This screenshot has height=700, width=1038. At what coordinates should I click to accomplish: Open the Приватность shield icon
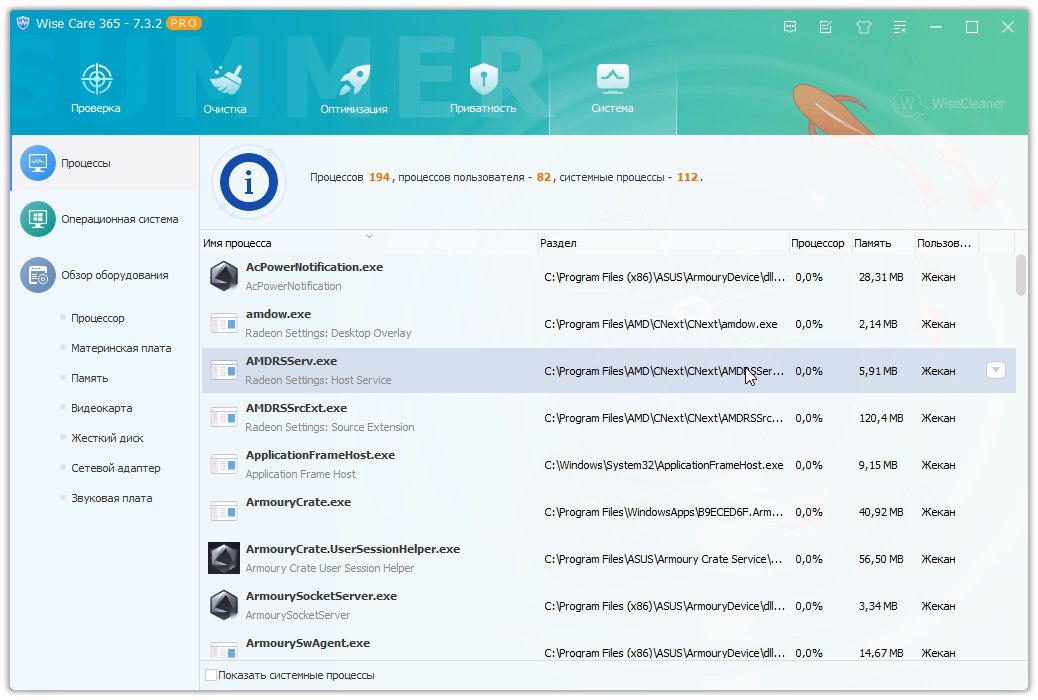[483, 81]
